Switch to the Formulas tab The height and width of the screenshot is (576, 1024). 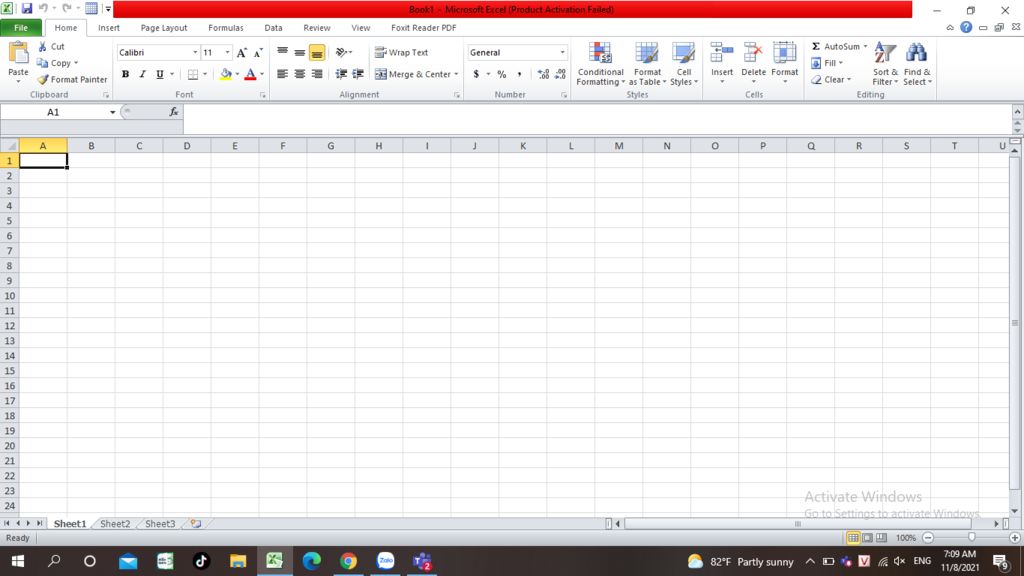coord(226,27)
